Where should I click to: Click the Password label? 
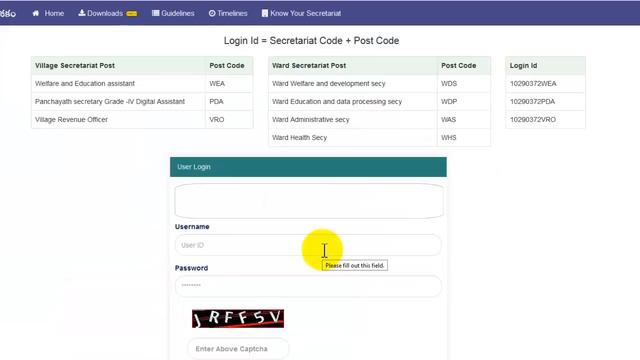coord(191,268)
